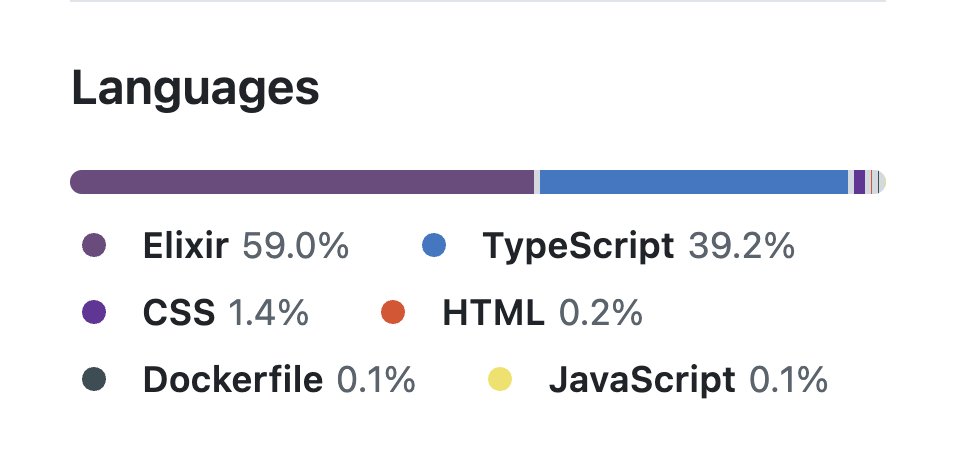Click the Elixir segment of the language bar

pyautogui.click(x=302, y=182)
